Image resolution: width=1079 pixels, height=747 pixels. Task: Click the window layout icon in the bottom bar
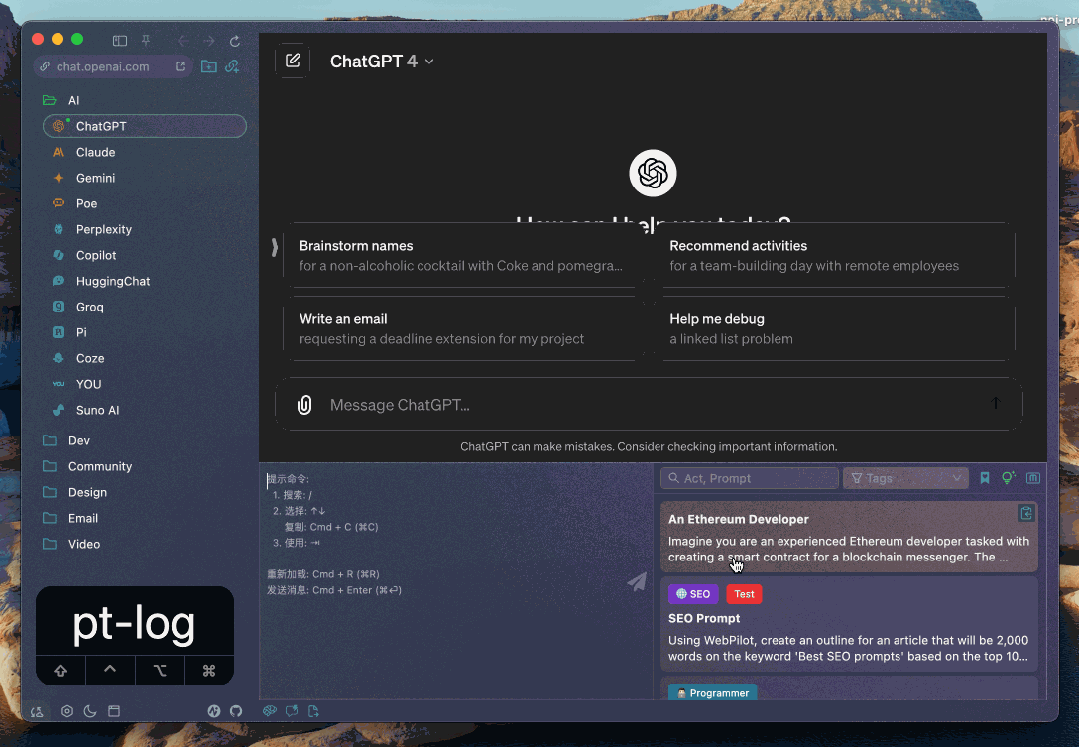click(114, 711)
